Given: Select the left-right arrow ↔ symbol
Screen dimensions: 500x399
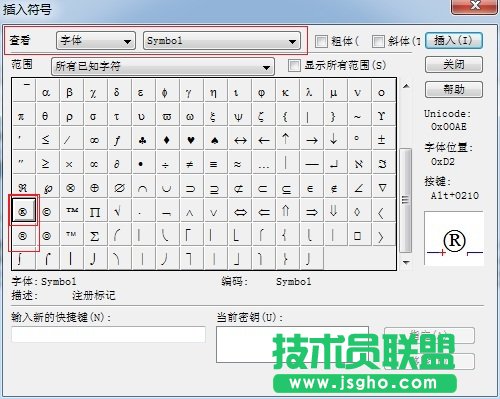Looking at the screenshot, I should (240, 139).
